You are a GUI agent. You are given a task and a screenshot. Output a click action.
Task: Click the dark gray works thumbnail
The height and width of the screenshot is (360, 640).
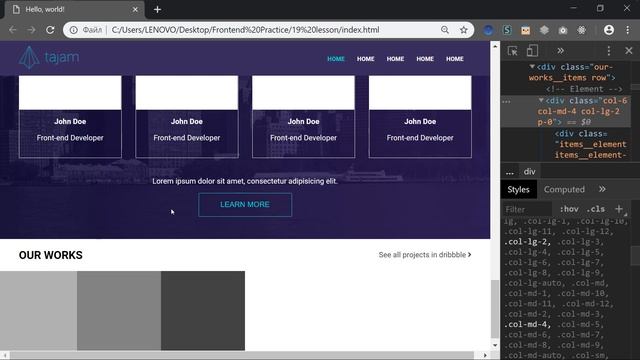pos(203,311)
